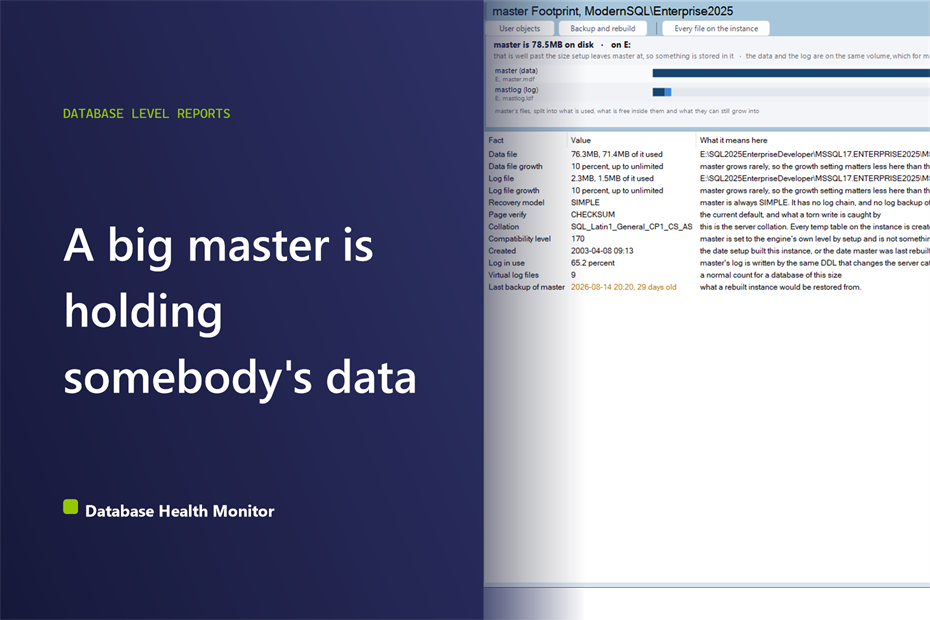Viewport: 930px width, 620px height.
Task: Click the CHECKSUM value
Action: (593, 215)
